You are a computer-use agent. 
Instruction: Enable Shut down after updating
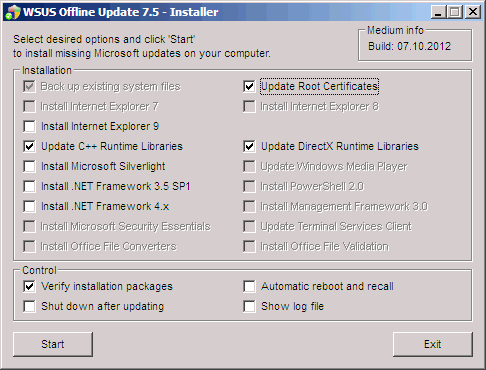pyautogui.click(x=29, y=307)
